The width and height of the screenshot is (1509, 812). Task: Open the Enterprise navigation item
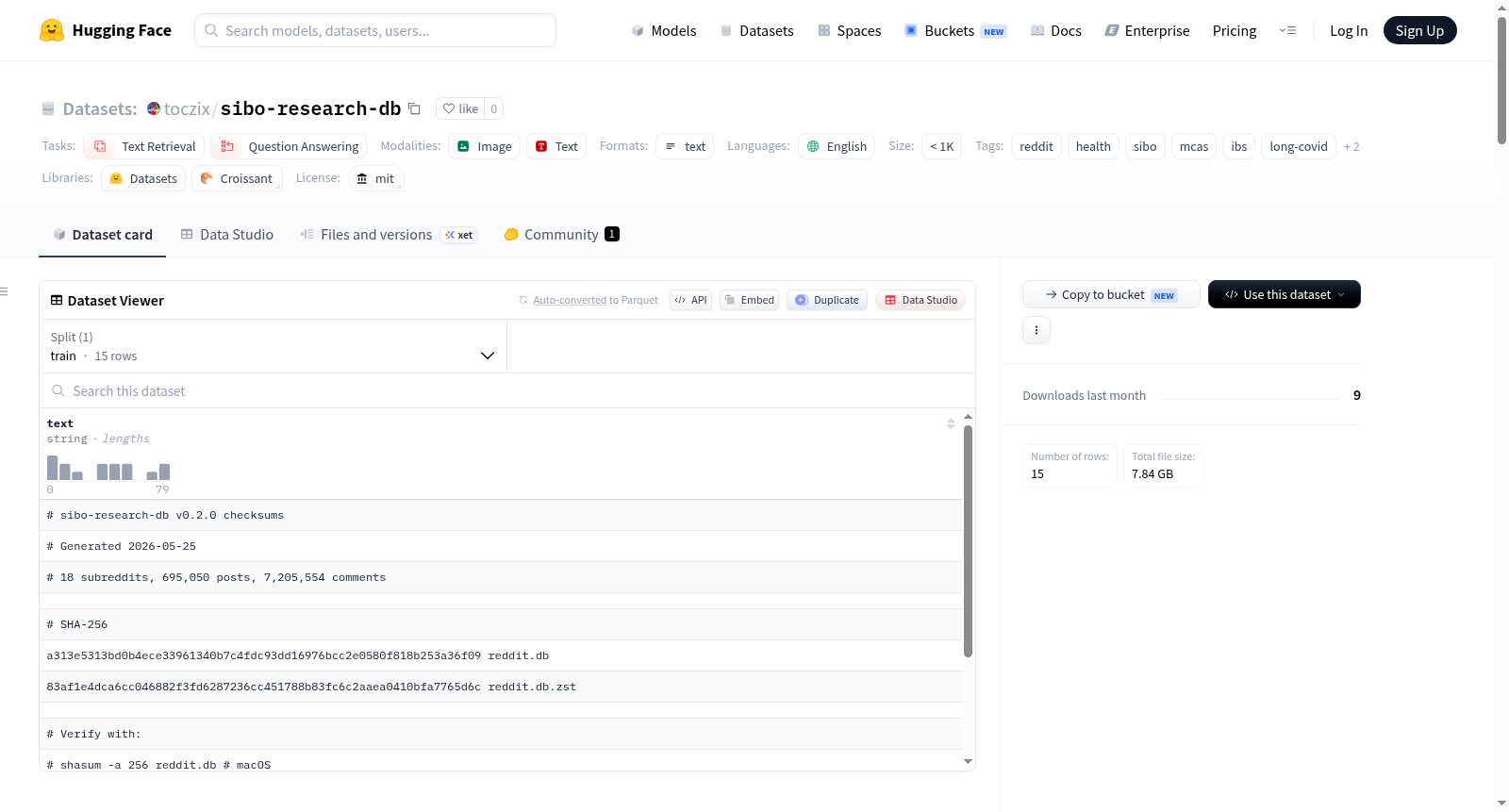(x=1147, y=30)
